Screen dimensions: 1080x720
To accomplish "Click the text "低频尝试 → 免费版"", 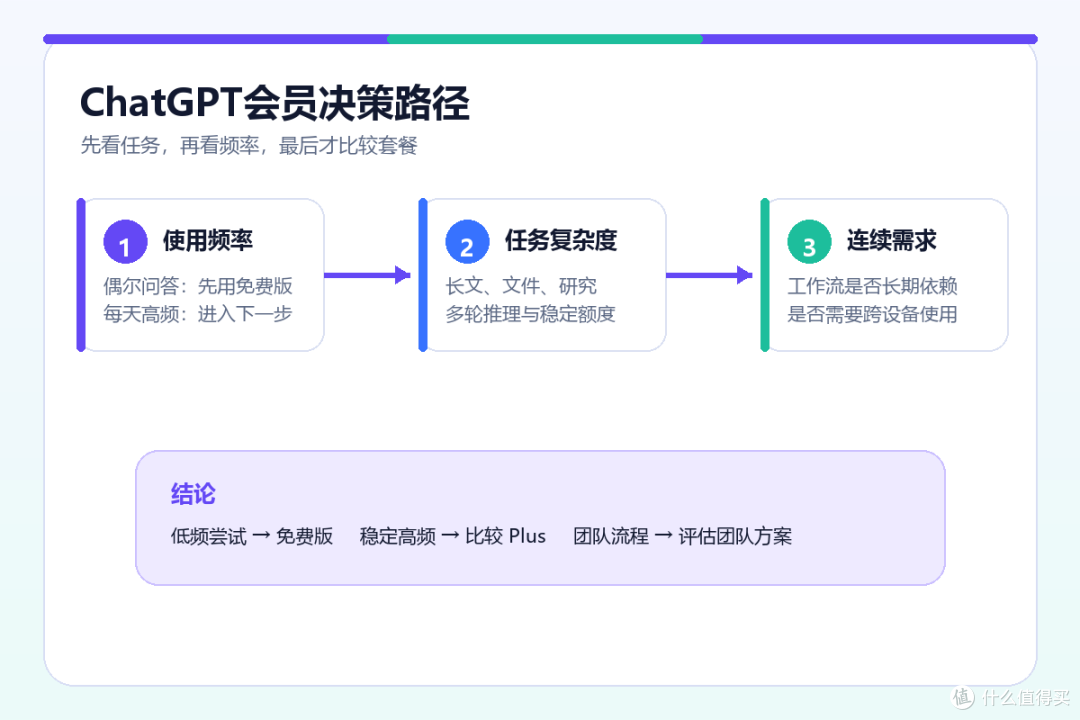I will point(251,536).
